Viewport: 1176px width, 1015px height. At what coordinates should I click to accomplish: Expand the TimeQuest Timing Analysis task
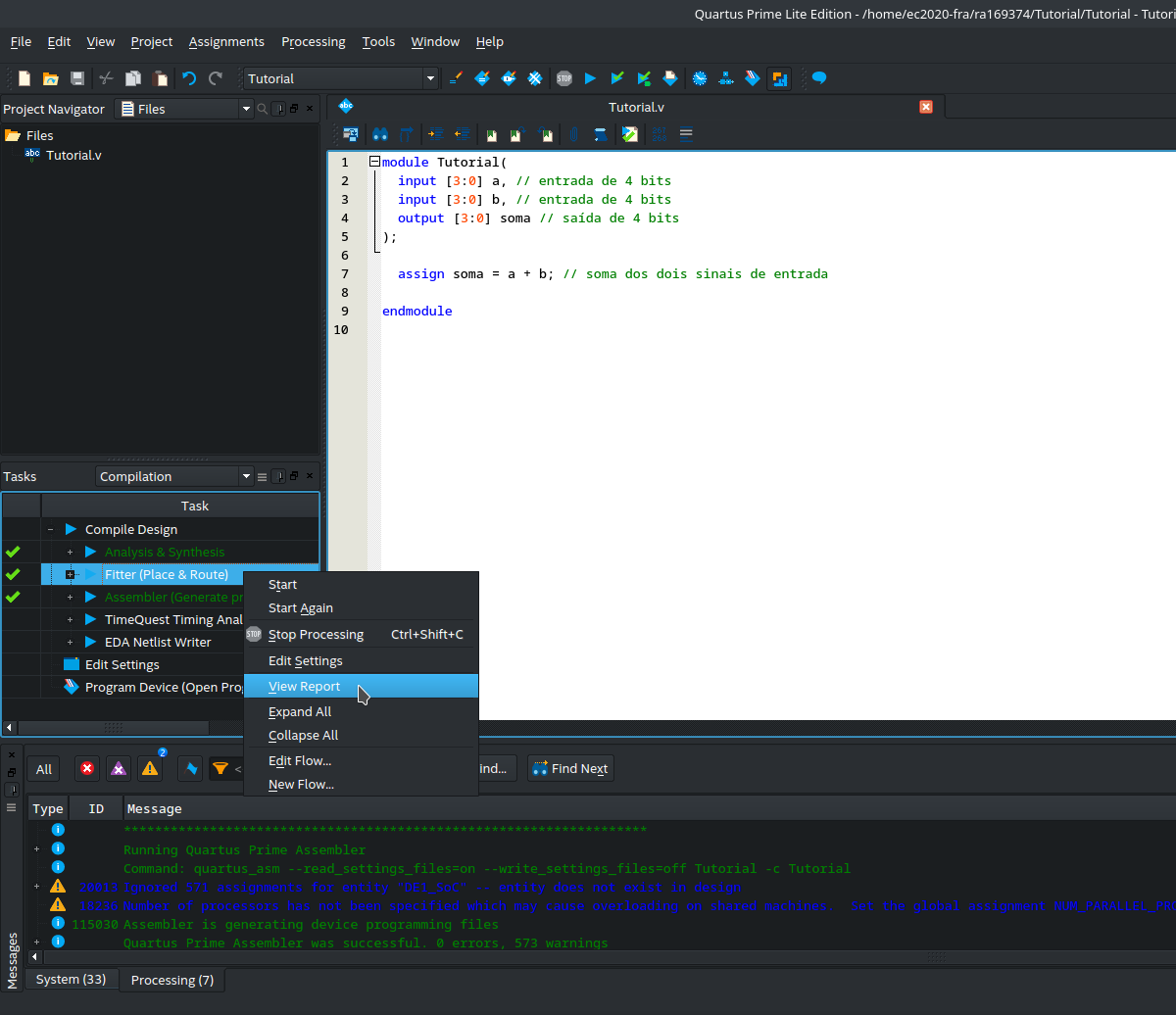70,619
